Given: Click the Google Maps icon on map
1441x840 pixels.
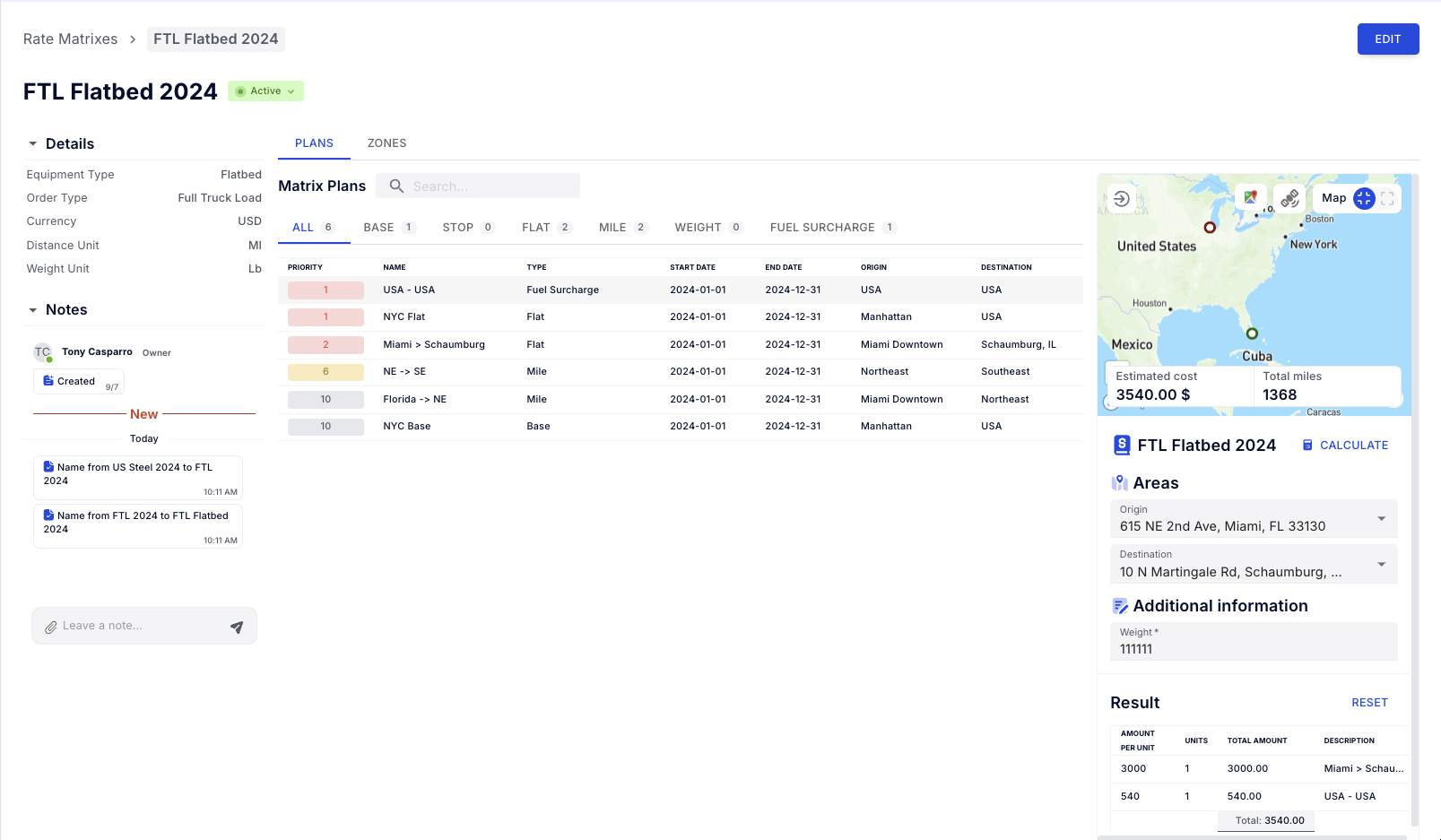Looking at the screenshot, I should (x=1250, y=198).
